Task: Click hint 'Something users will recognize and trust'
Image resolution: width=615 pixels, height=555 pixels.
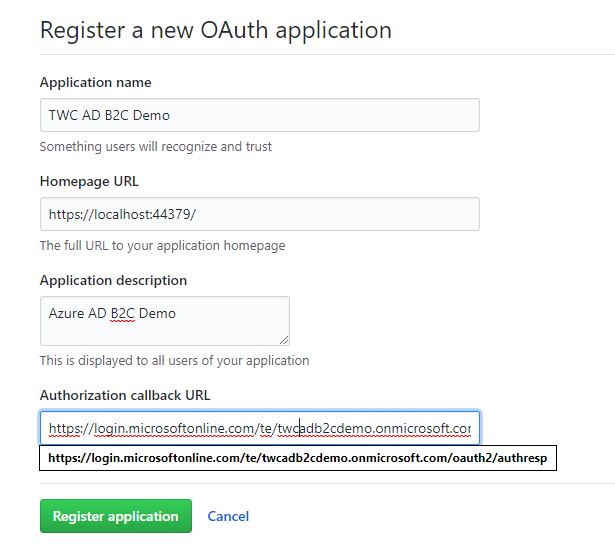Action: point(156,146)
